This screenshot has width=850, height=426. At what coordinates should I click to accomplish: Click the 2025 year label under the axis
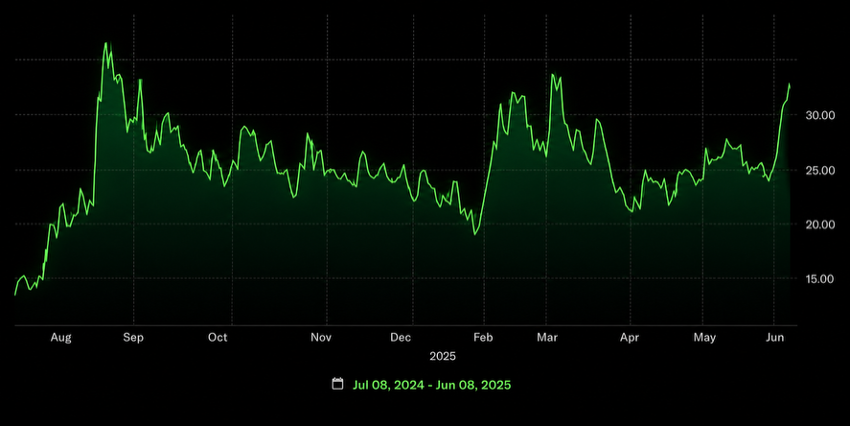click(x=443, y=356)
